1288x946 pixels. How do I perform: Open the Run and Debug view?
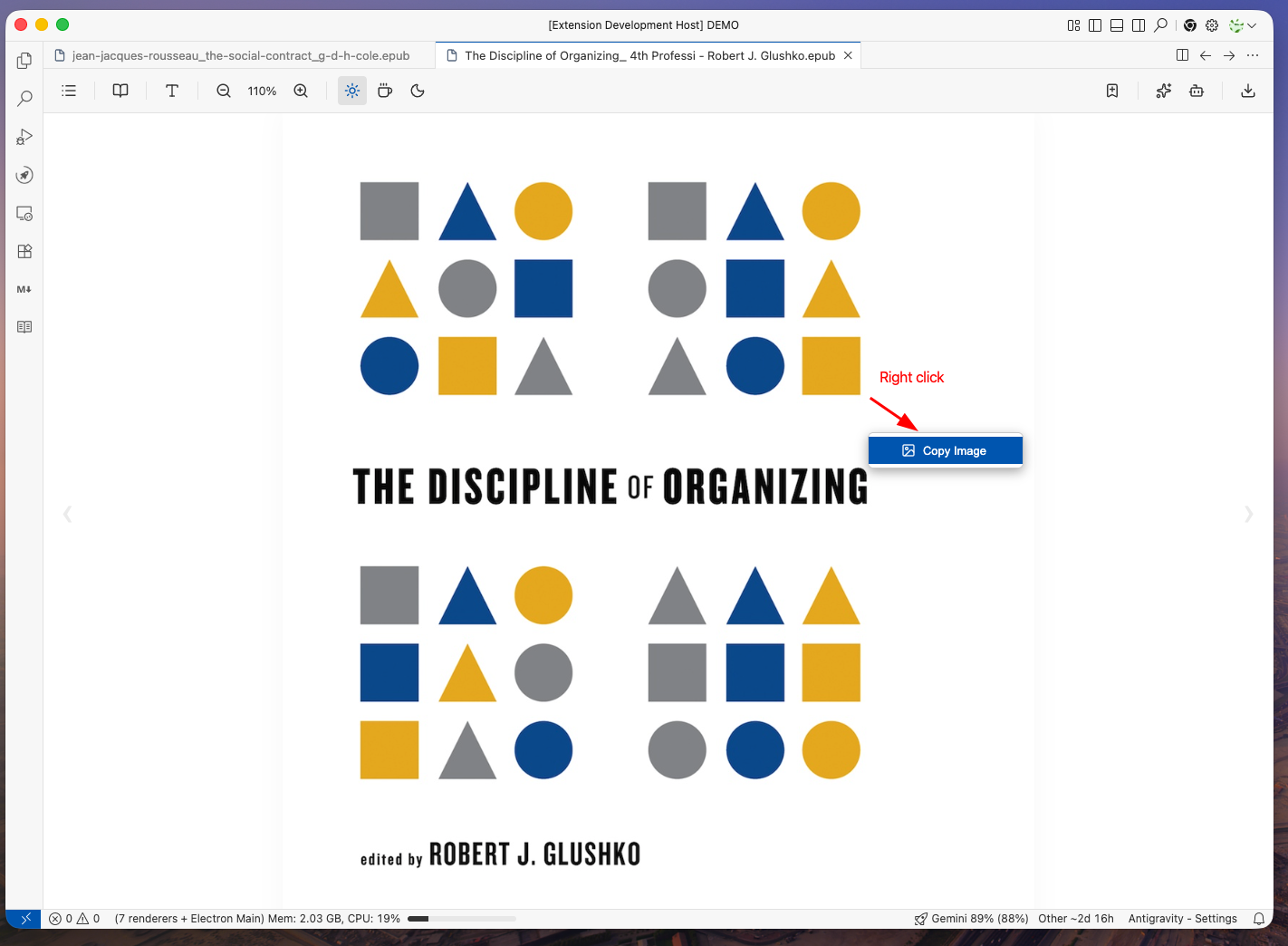[x=24, y=137]
